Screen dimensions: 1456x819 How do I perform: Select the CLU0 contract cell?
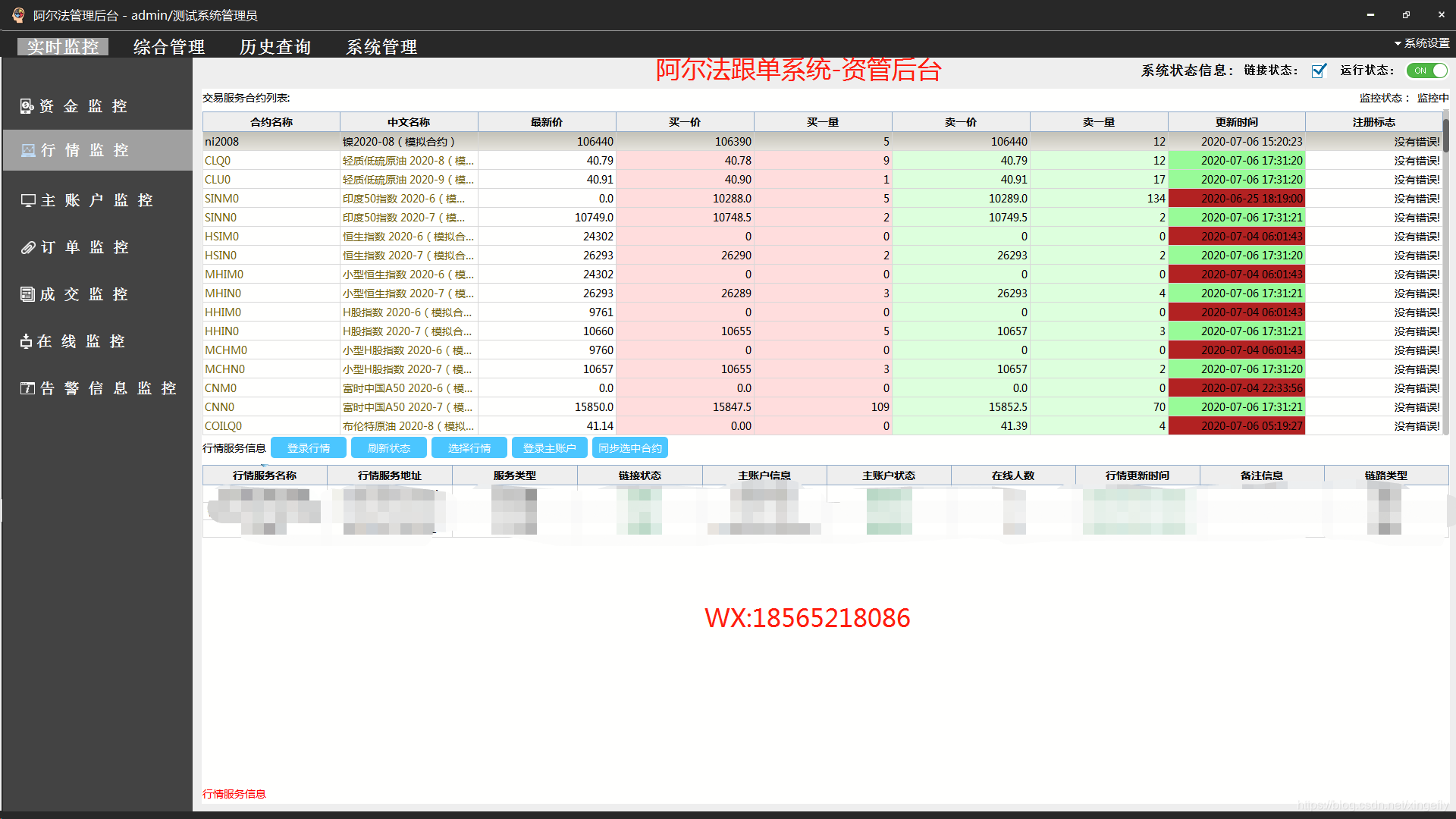click(271, 180)
